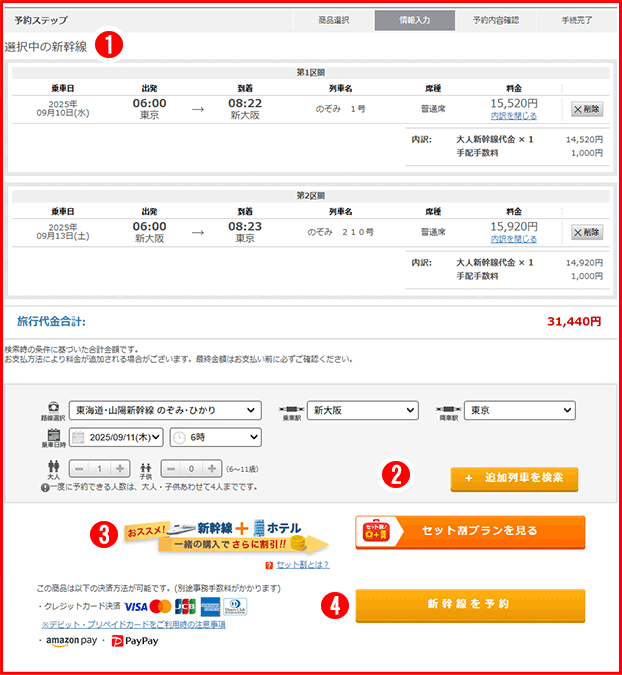622x675 pixels.
Task: Click the boarding date 09月13日(土)
Action: 63,236
